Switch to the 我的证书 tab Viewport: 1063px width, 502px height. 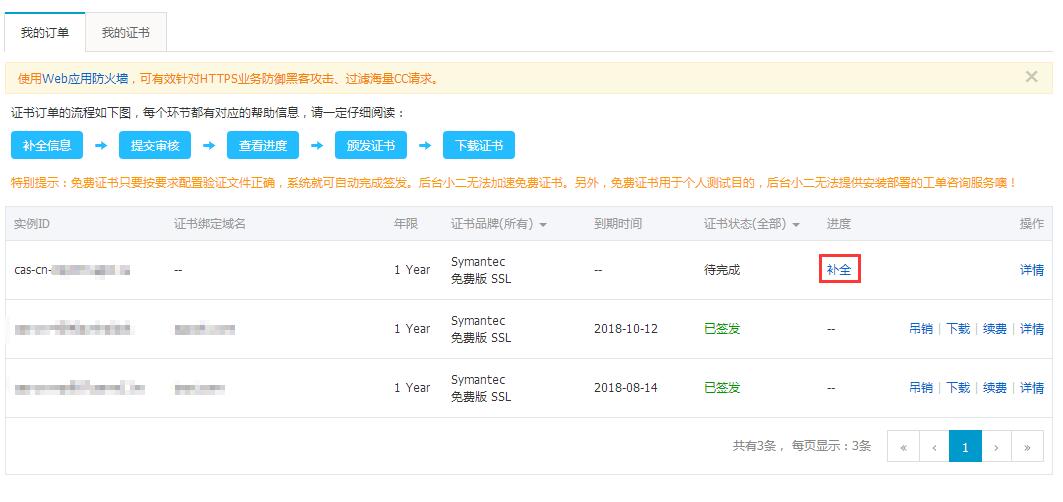pos(125,33)
